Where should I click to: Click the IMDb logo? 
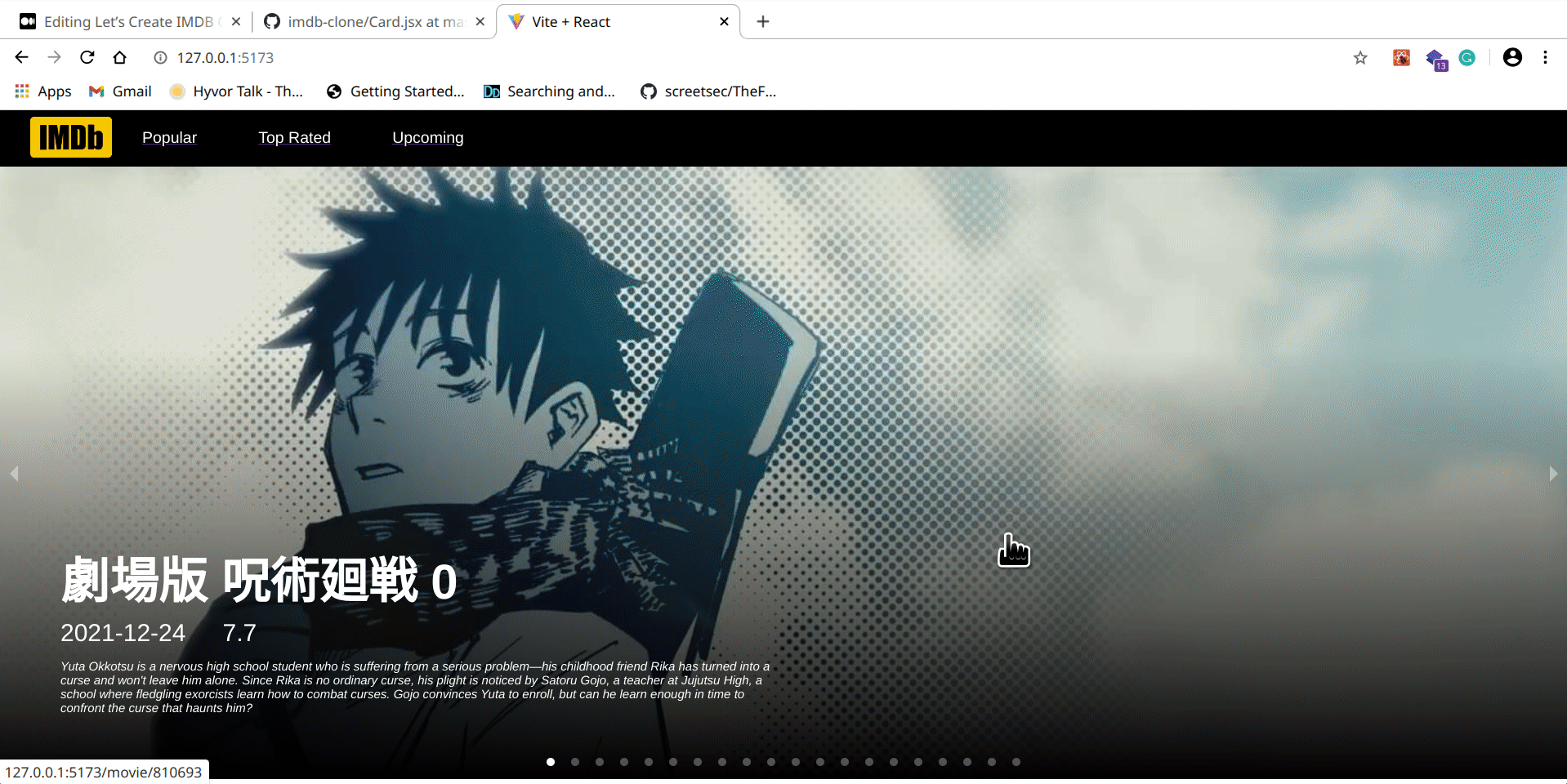(71, 137)
